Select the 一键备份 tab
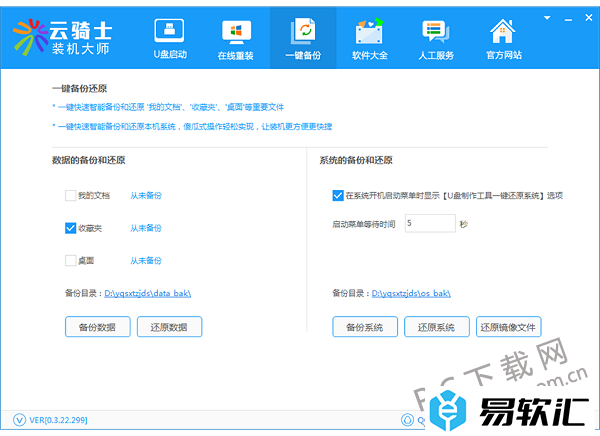The width and height of the screenshot is (600, 436). click(303, 38)
